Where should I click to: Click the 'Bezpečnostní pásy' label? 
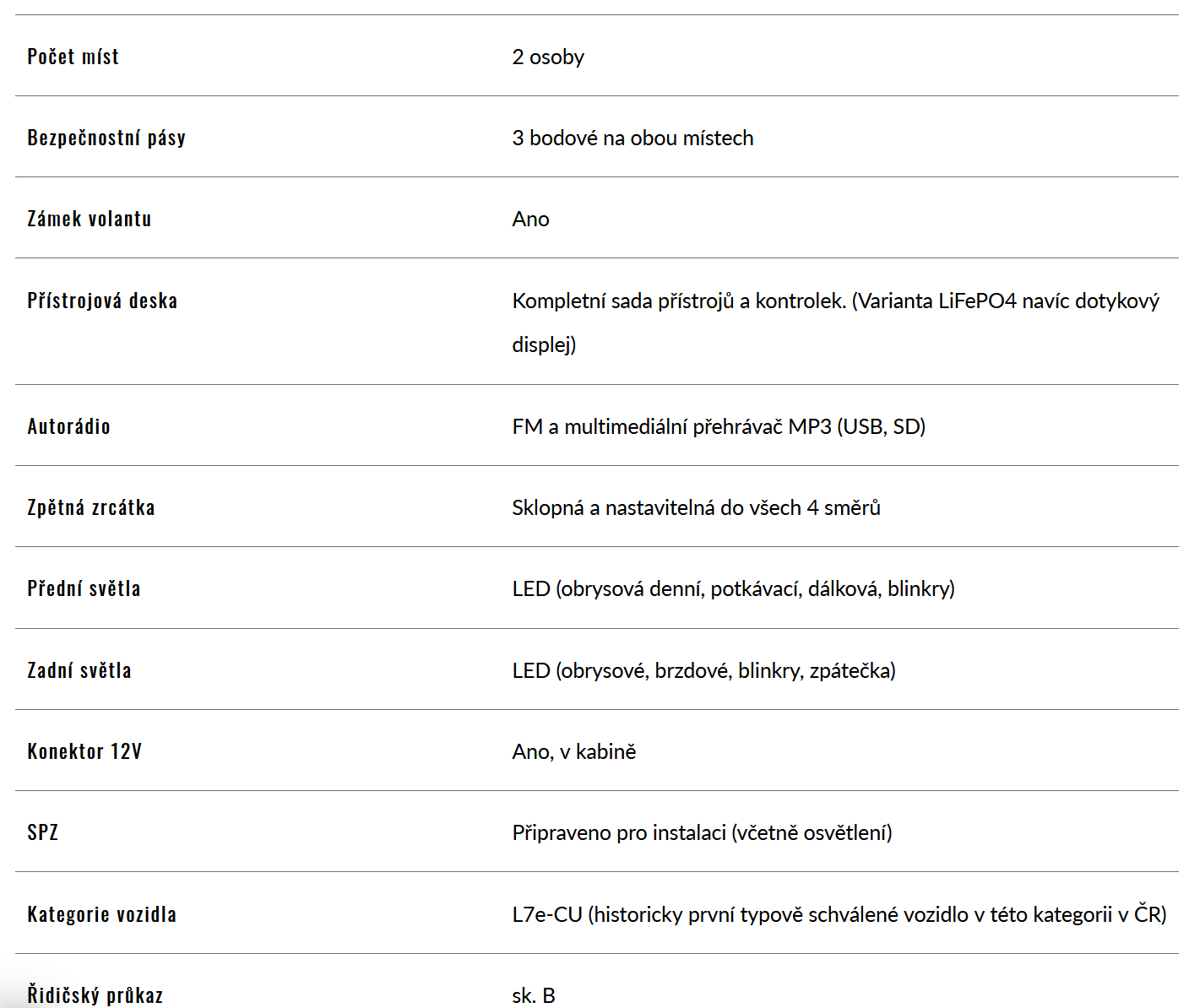point(106,138)
